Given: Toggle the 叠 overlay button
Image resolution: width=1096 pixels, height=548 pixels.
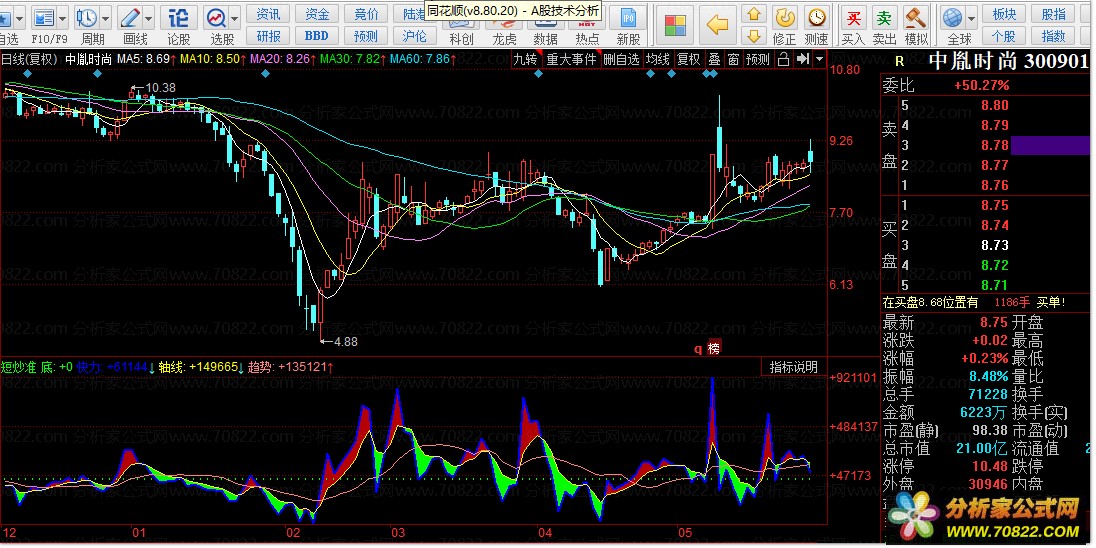Looking at the screenshot, I should point(714,59).
